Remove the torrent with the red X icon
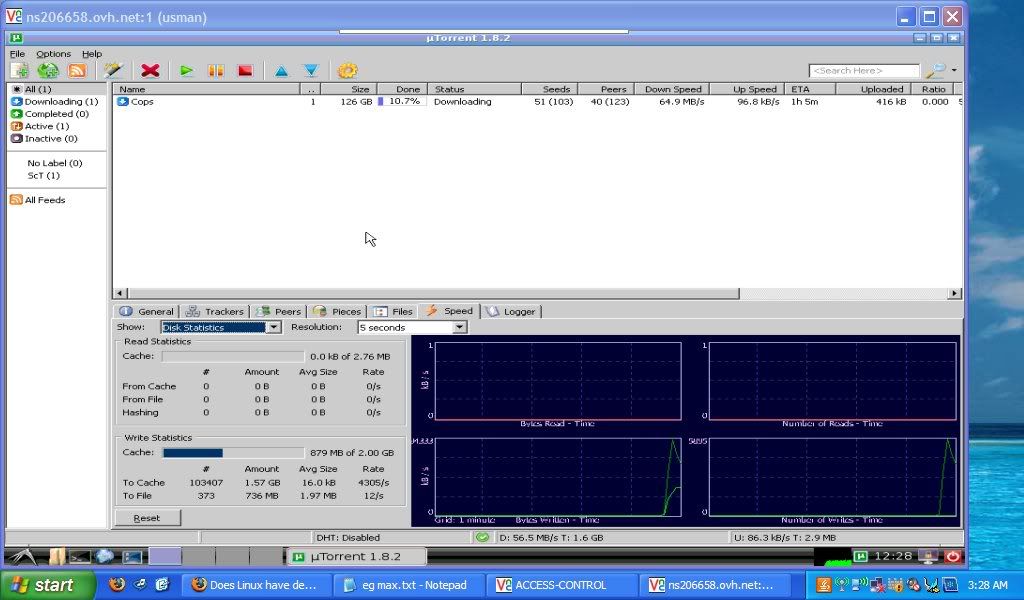This screenshot has width=1024, height=600. (x=150, y=71)
